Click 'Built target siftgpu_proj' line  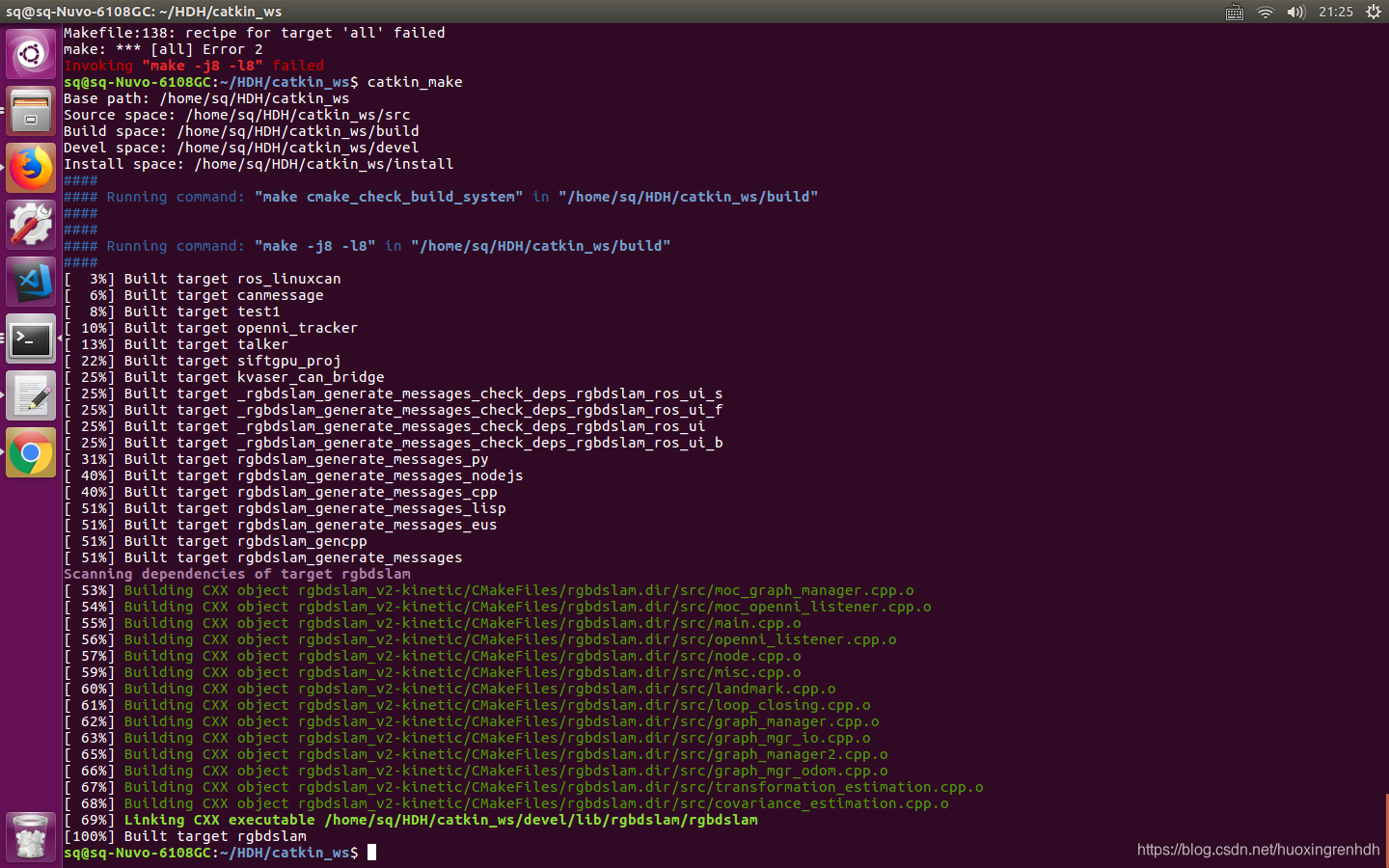[203, 361]
